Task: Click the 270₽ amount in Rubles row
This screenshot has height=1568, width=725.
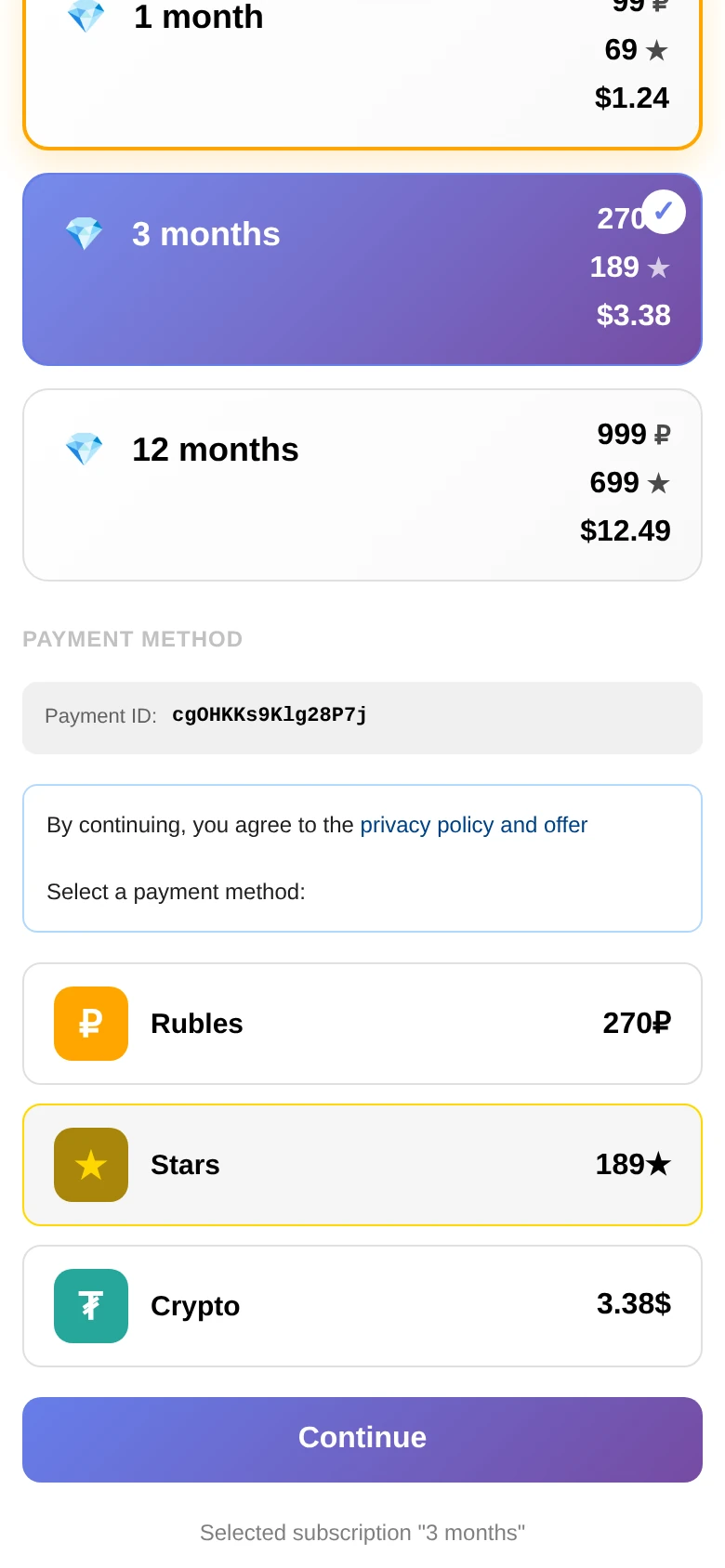Action: 637,1024
